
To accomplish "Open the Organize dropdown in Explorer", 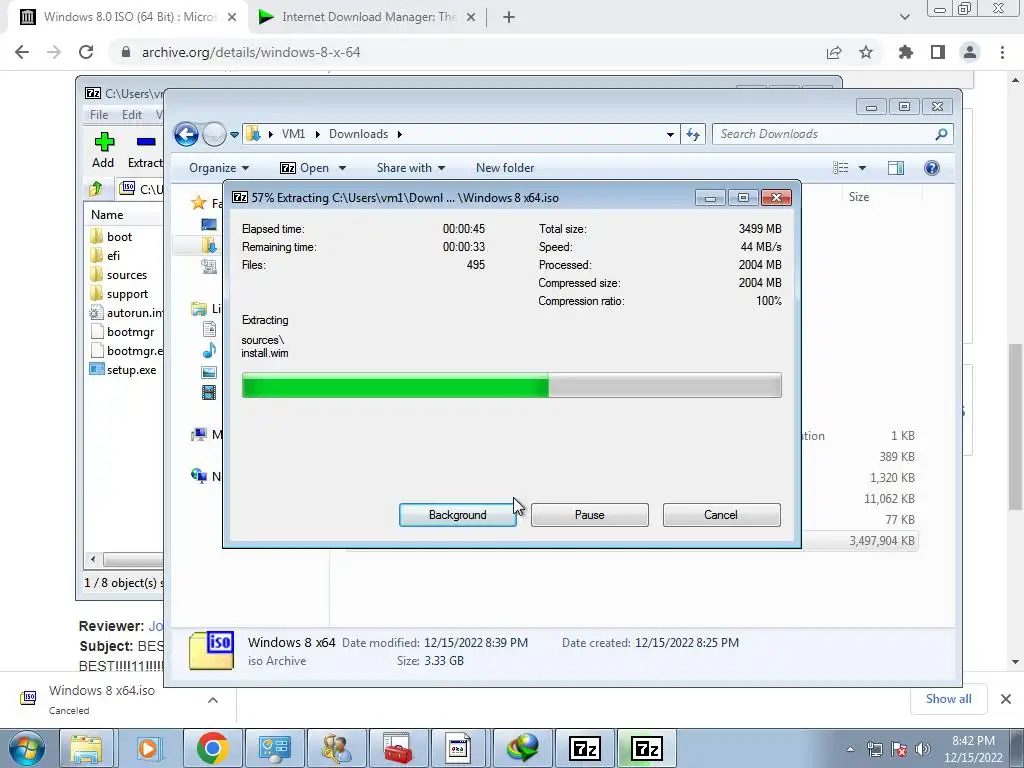I will click(x=219, y=168).
